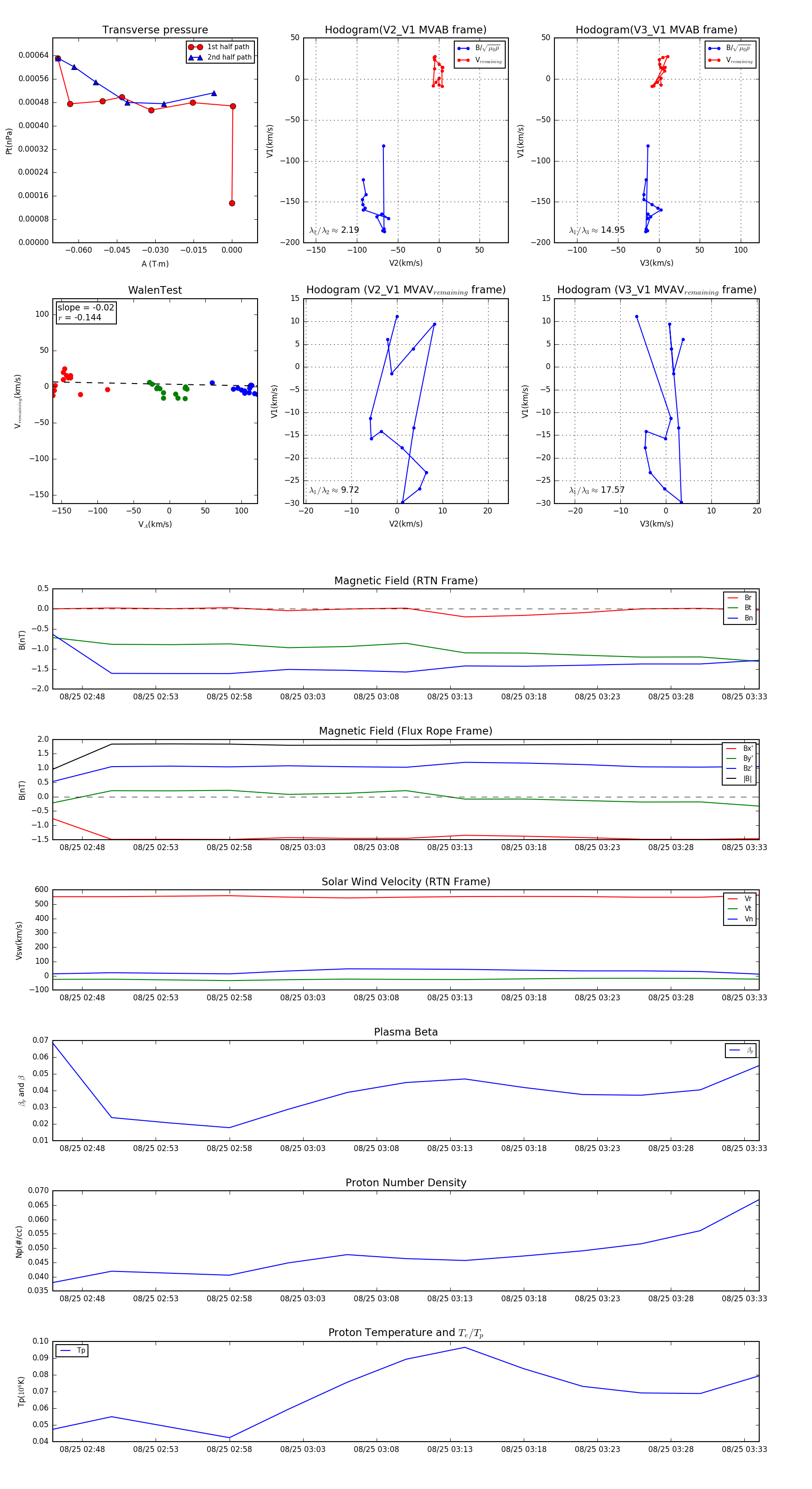Click the 'Plasma Beta' plot title

coord(406,1032)
